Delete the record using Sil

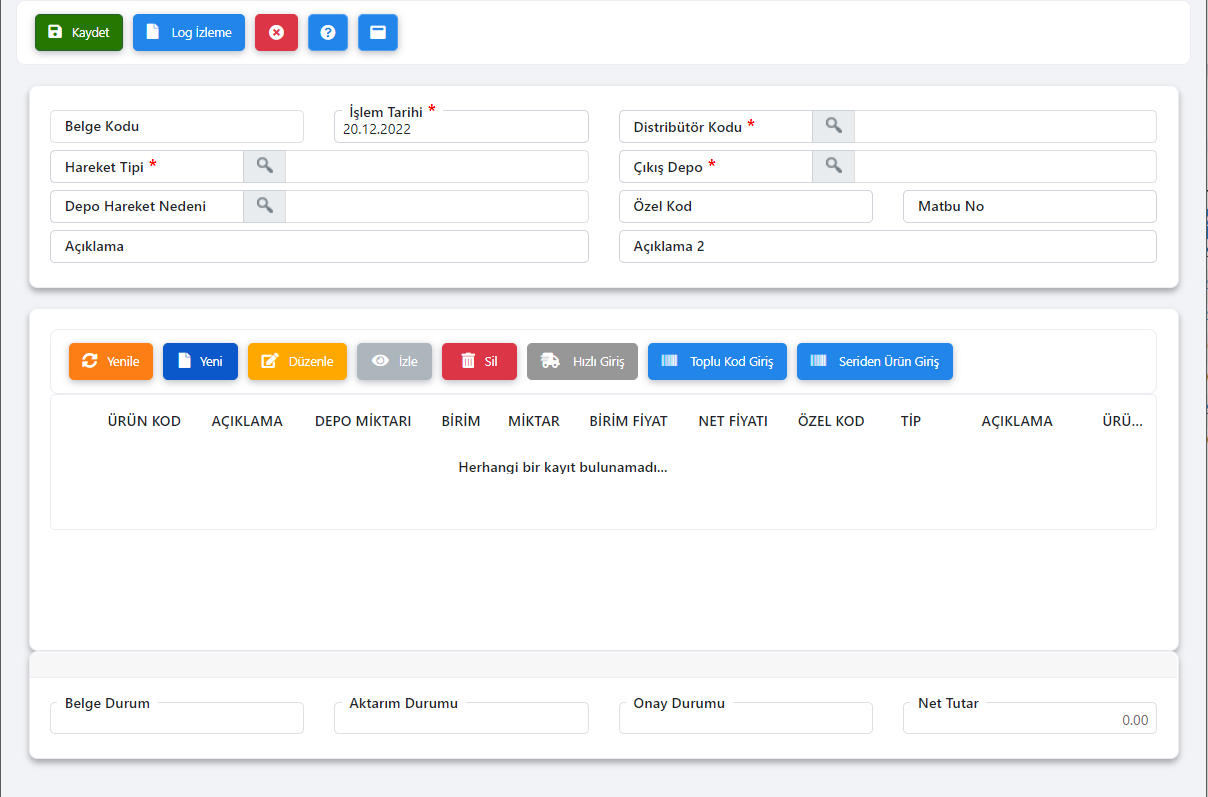point(479,361)
